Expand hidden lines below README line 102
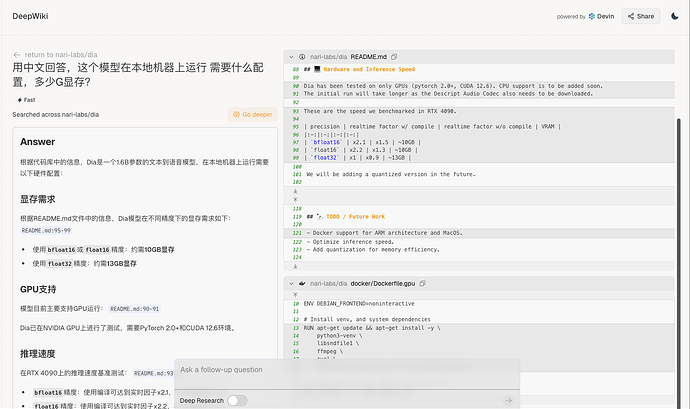This screenshot has height=409, width=690. pos(295,192)
